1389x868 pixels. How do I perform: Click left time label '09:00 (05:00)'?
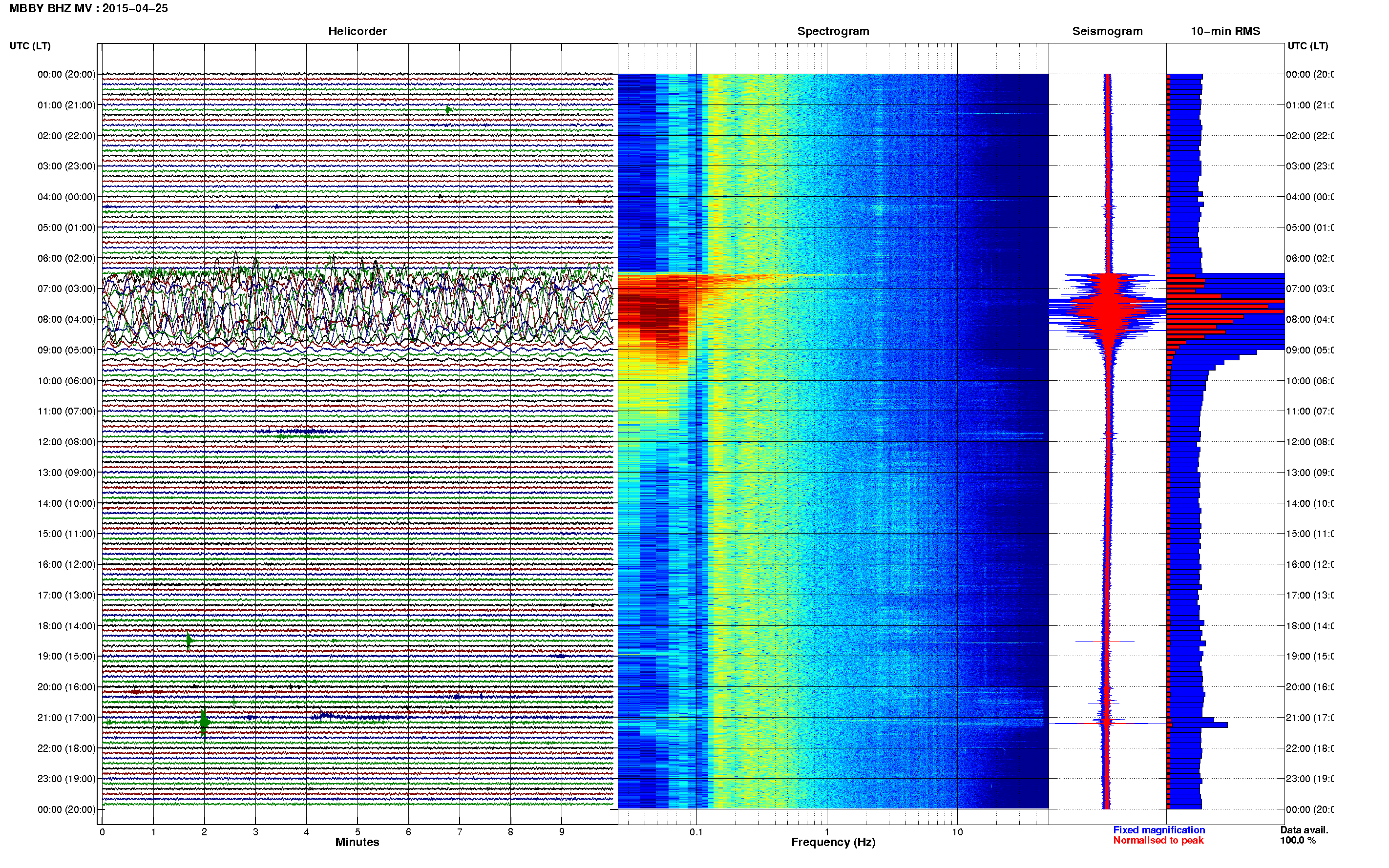point(66,350)
